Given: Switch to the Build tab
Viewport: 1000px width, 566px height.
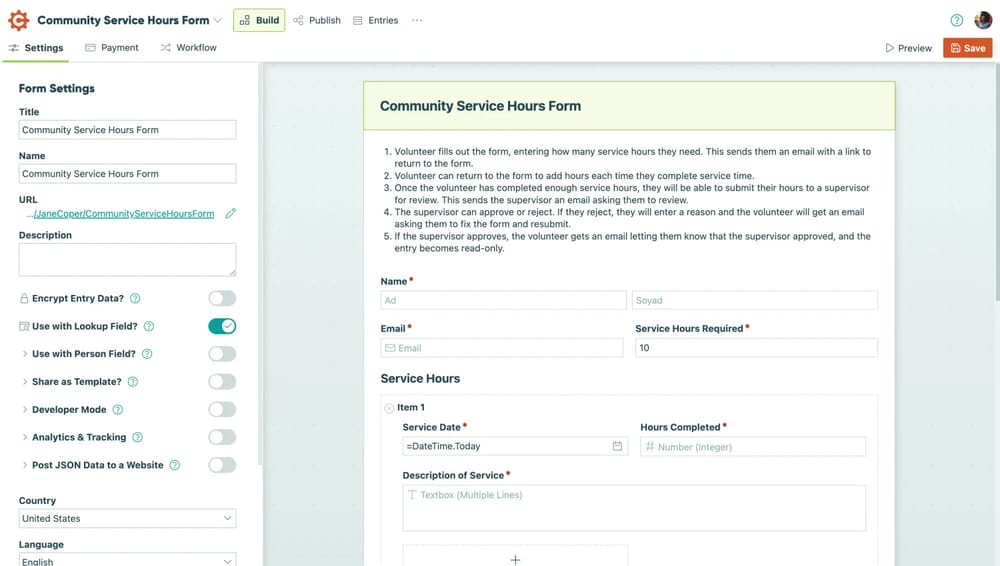Looking at the screenshot, I should (259, 20).
